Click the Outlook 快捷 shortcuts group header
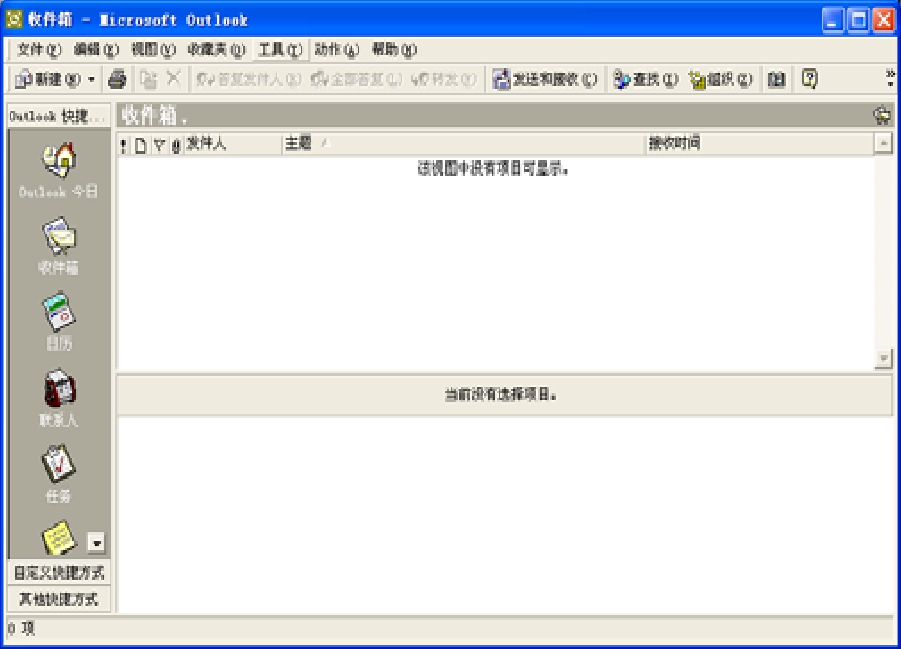This screenshot has height=649, width=901. 59,116
